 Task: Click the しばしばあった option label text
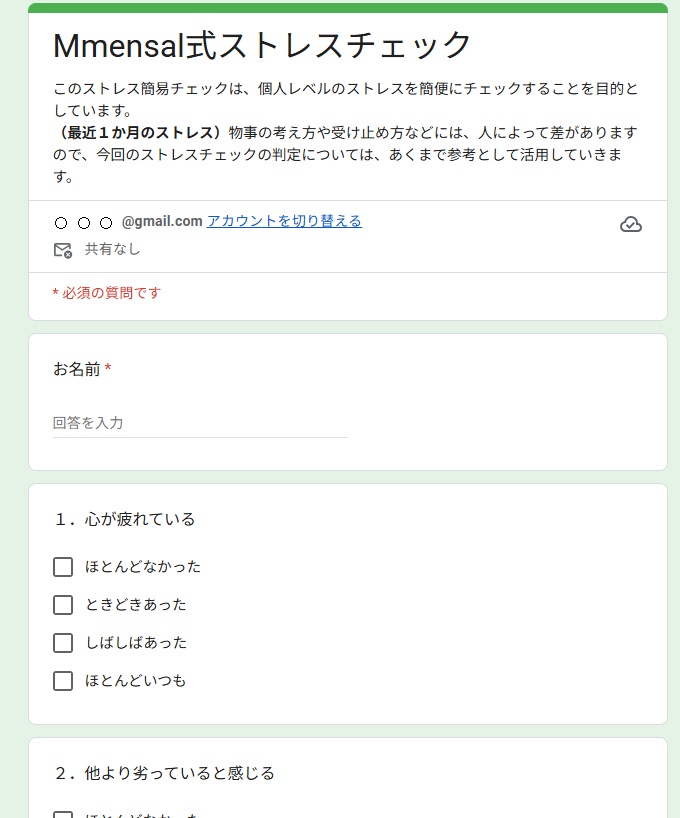point(136,643)
